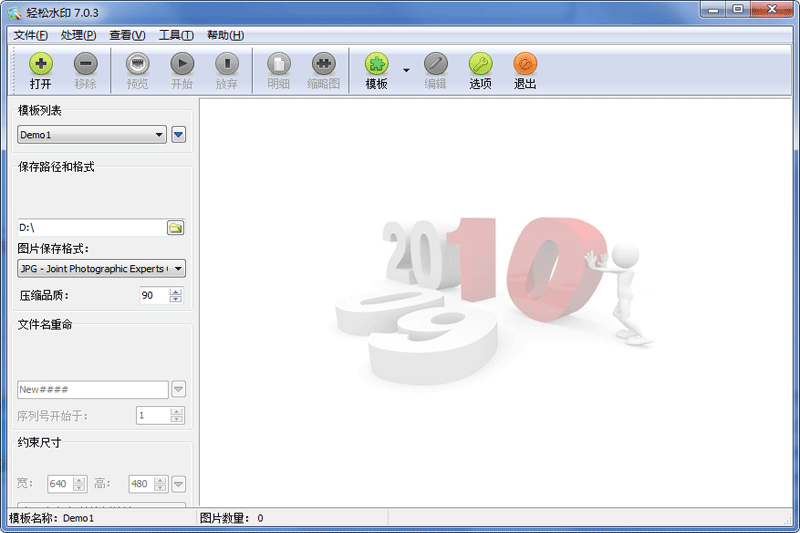Click the 图片保存格式 label
800x533 pixels.
pos(53,248)
